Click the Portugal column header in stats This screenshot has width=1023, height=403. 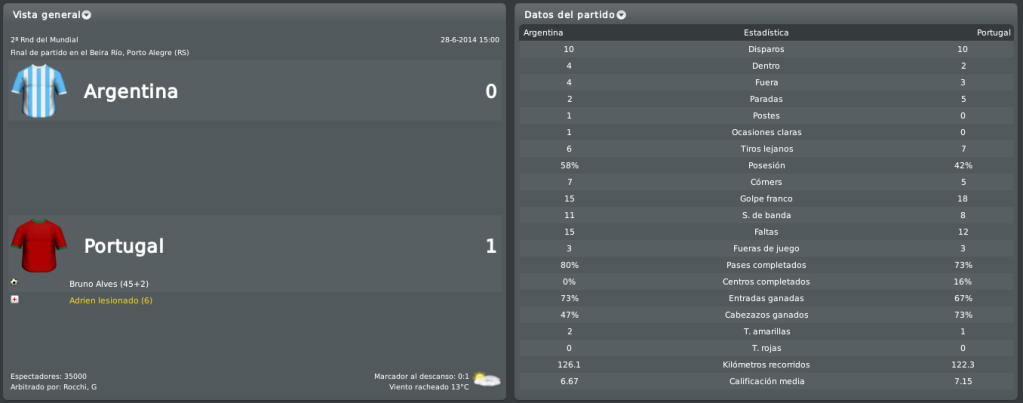click(x=994, y=33)
